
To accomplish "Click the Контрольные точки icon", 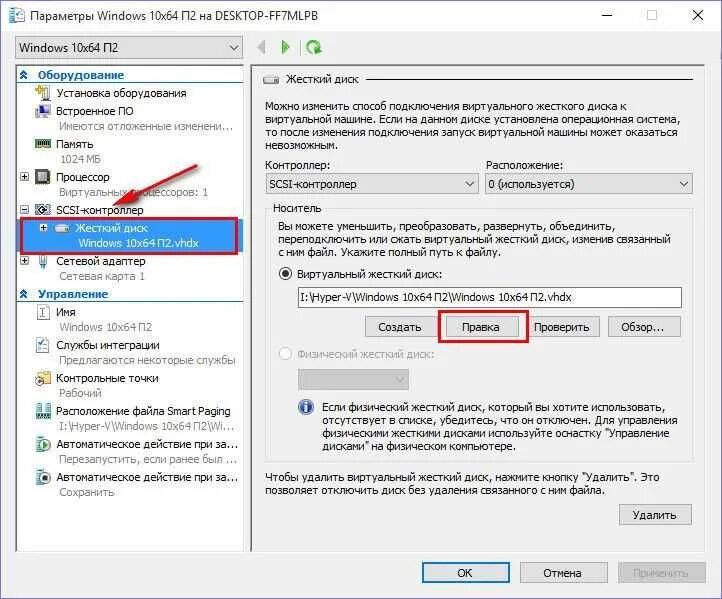I will (43, 378).
